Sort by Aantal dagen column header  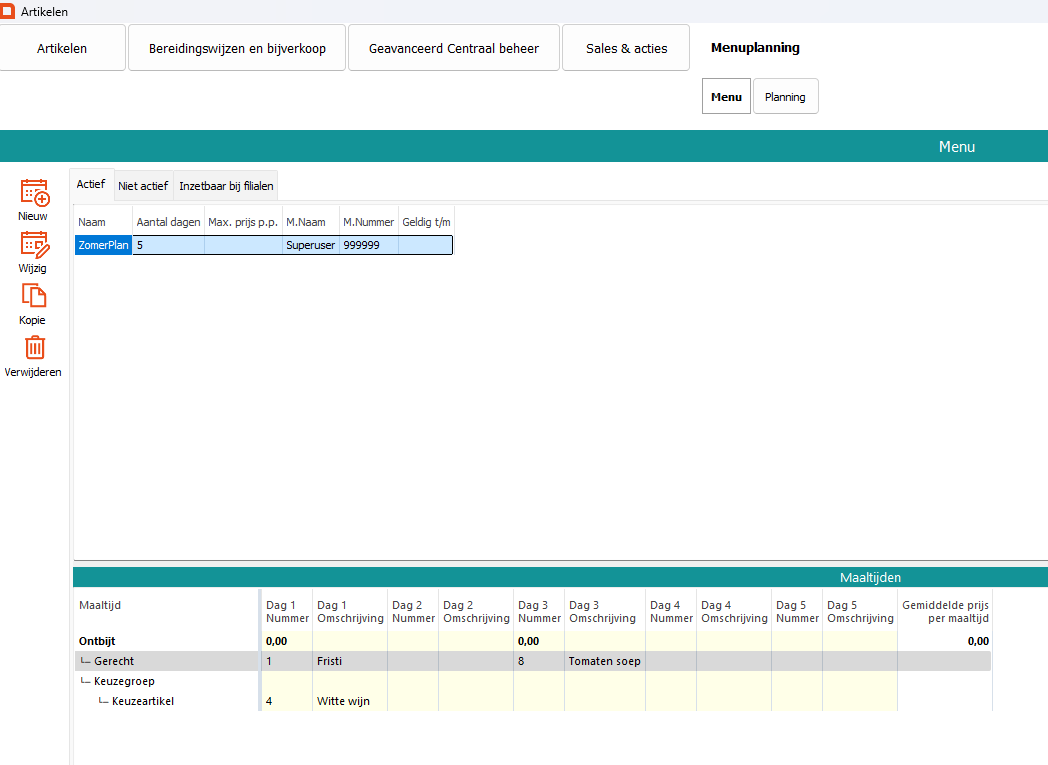pyautogui.click(x=168, y=222)
